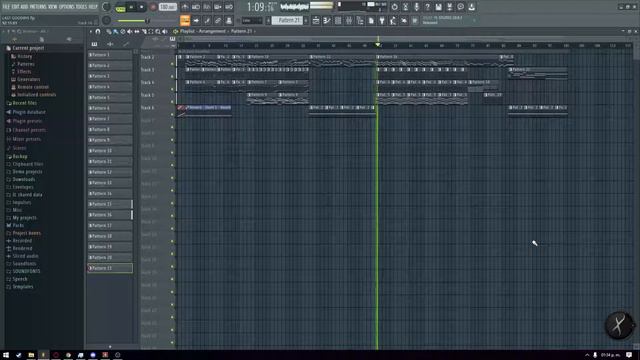The image size is (640, 360).
Task: Open project info speech bubble icon
Action: (460, 7)
